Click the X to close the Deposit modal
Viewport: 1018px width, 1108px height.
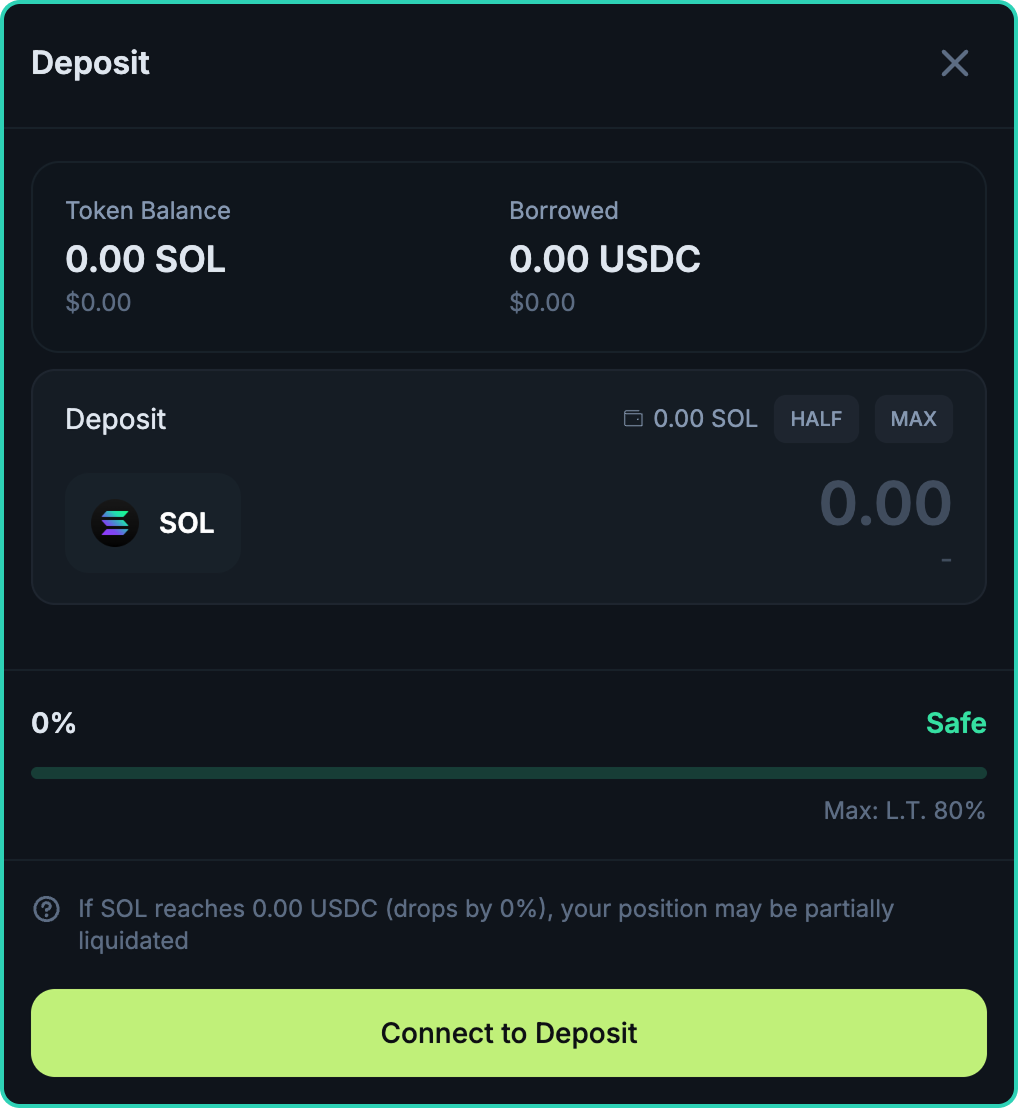pyautogui.click(x=955, y=63)
